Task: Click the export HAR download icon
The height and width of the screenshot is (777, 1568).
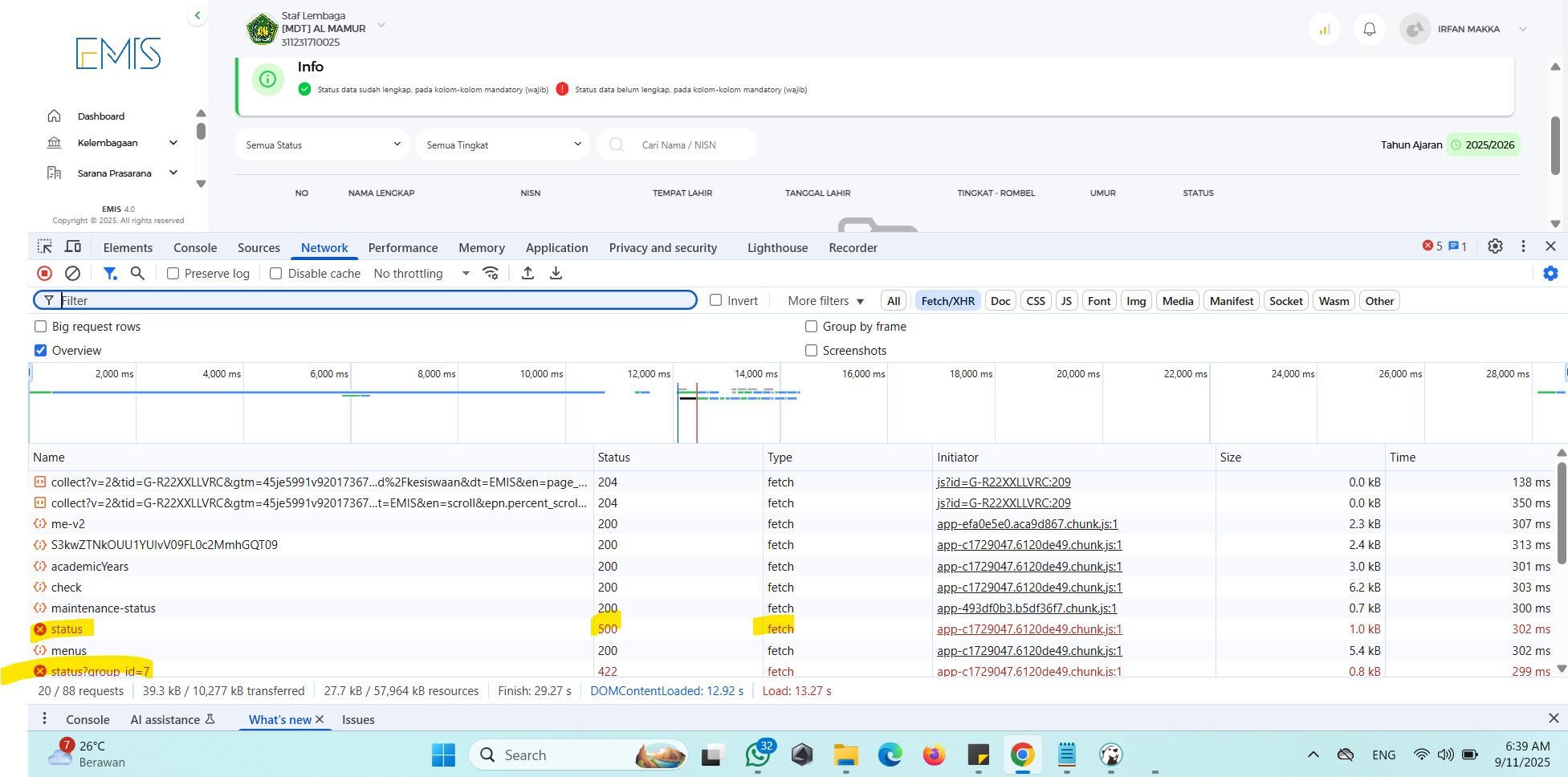Action: [556, 274]
